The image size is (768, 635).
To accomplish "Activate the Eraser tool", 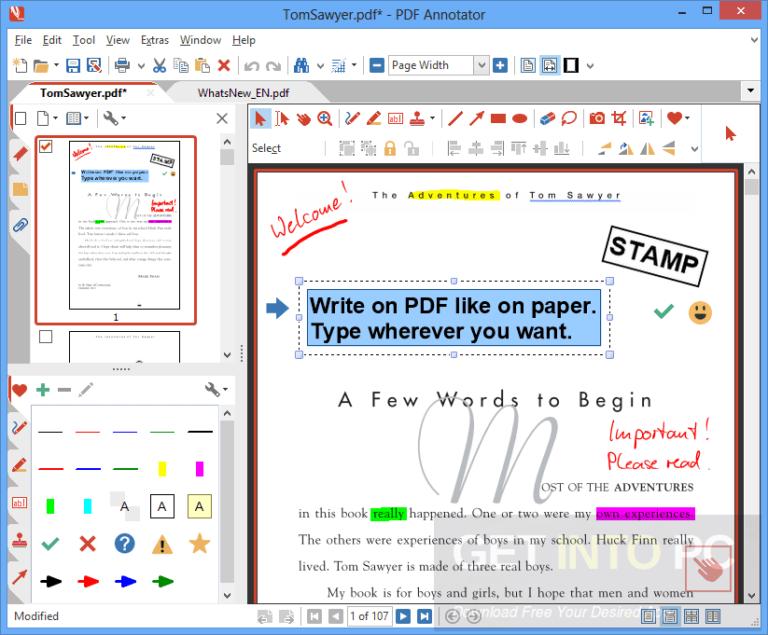I will [547, 119].
